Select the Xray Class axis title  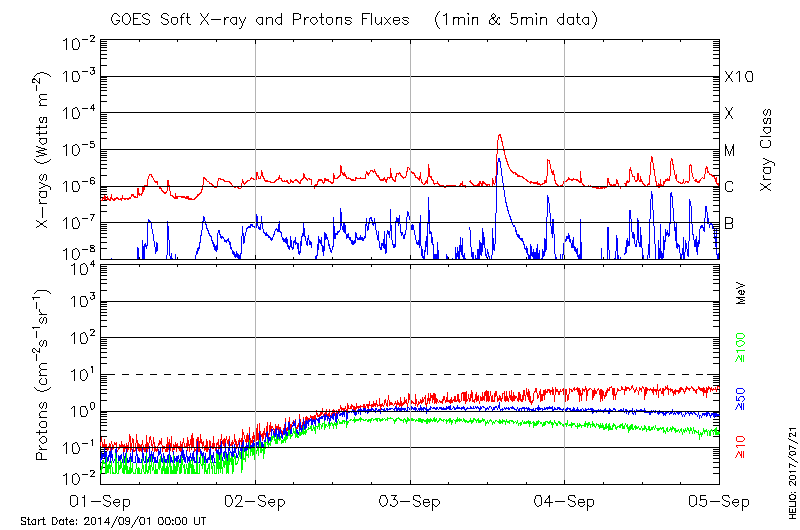point(767,149)
